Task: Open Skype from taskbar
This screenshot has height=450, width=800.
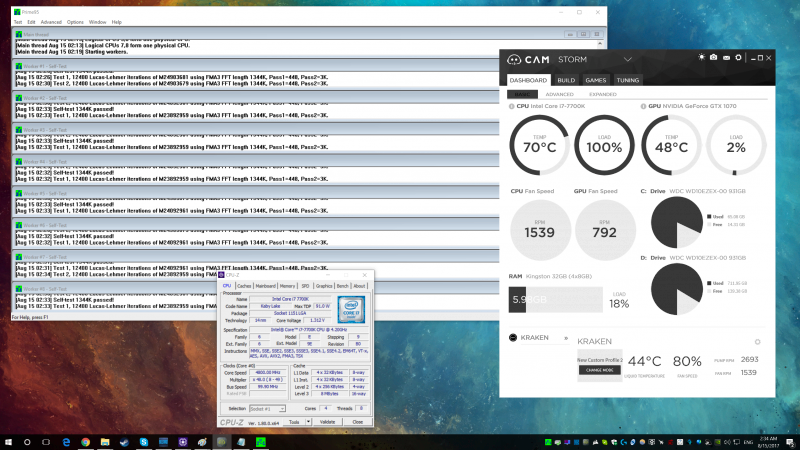Action: pyautogui.click(x=144, y=442)
